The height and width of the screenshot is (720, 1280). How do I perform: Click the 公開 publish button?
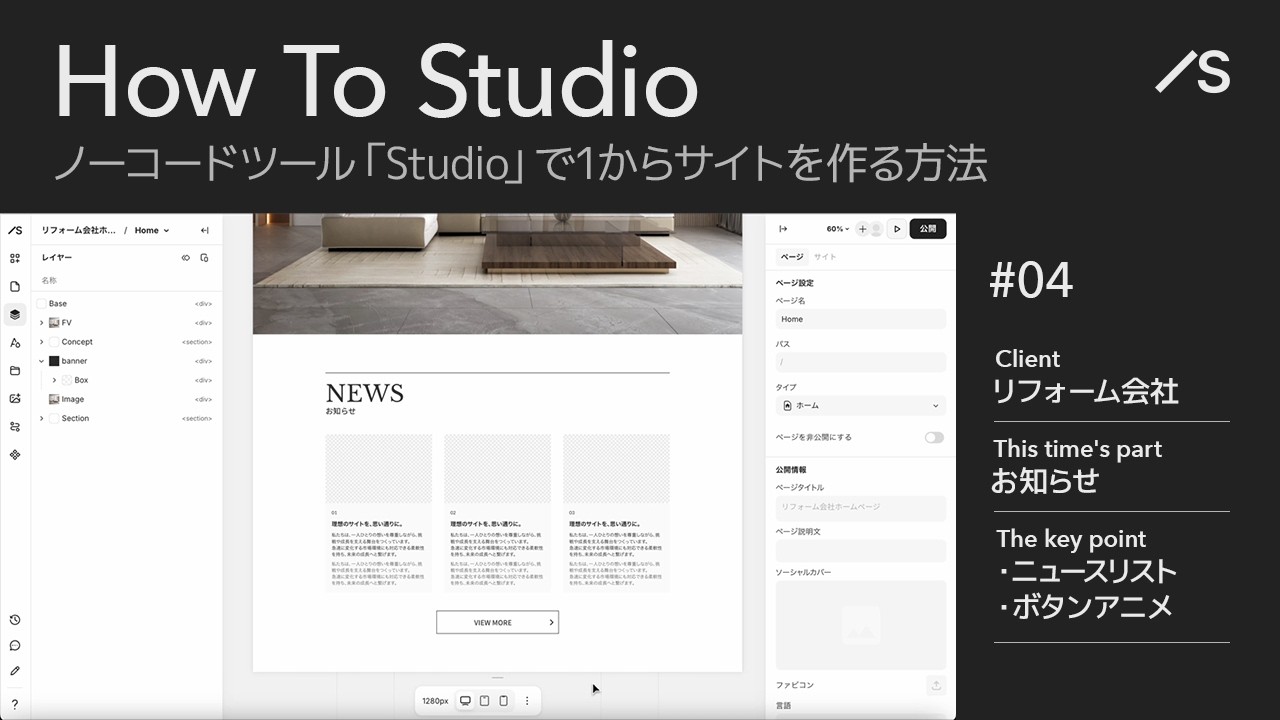(927, 229)
